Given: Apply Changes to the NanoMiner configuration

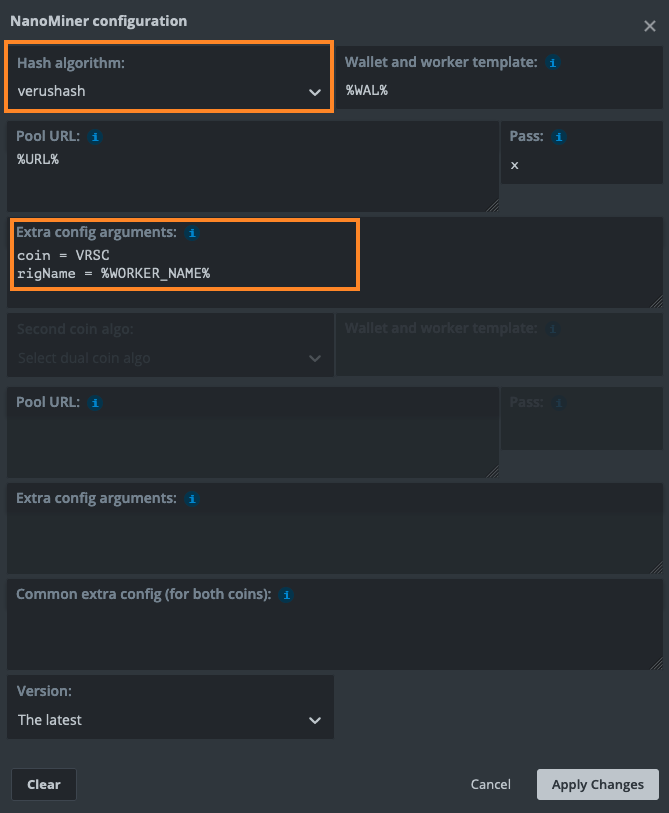Looking at the screenshot, I should click(x=597, y=784).
